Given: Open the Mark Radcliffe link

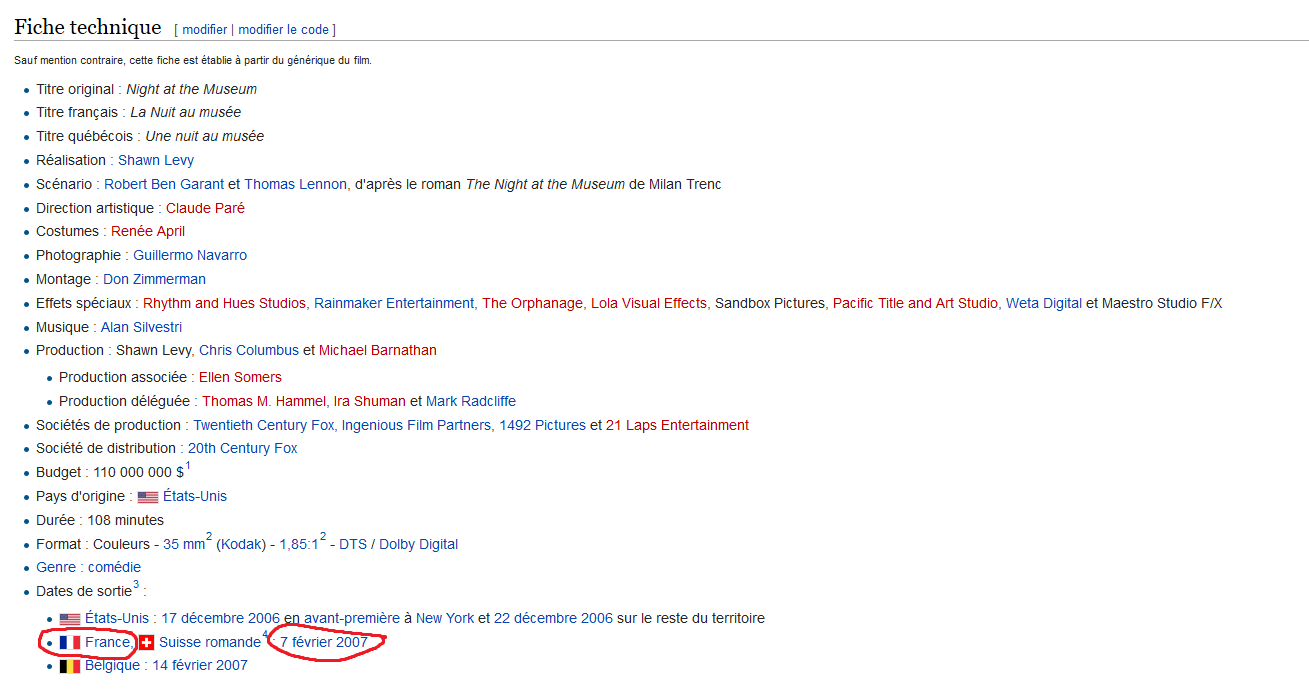Looking at the screenshot, I should pyautogui.click(x=471, y=401).
